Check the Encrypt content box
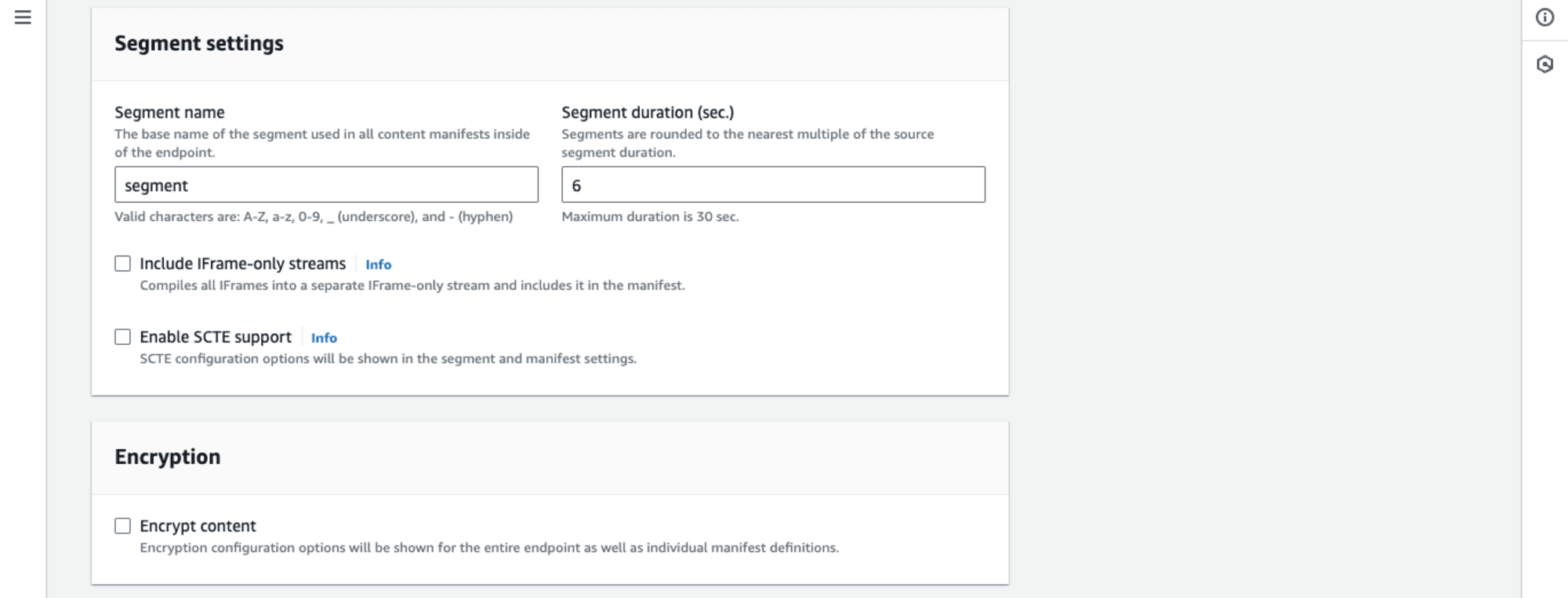The image size is (1568, 598). (x=122, y=526)
